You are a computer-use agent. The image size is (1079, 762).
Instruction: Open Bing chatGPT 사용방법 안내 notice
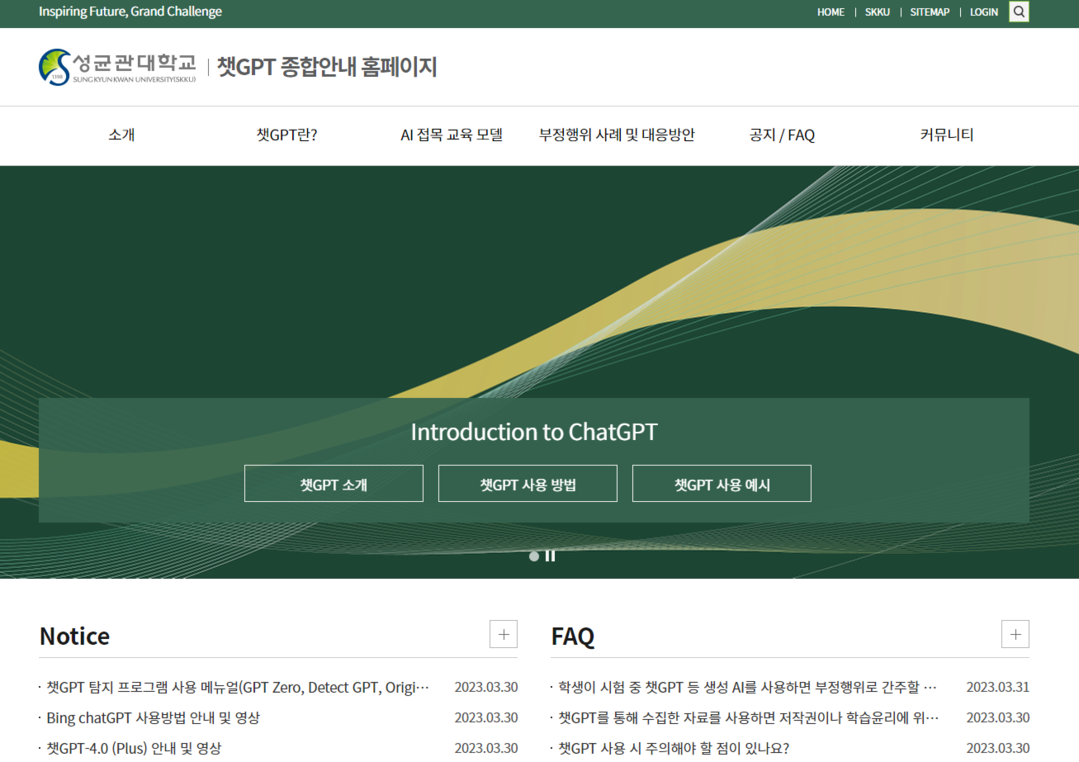coord(153,718)
